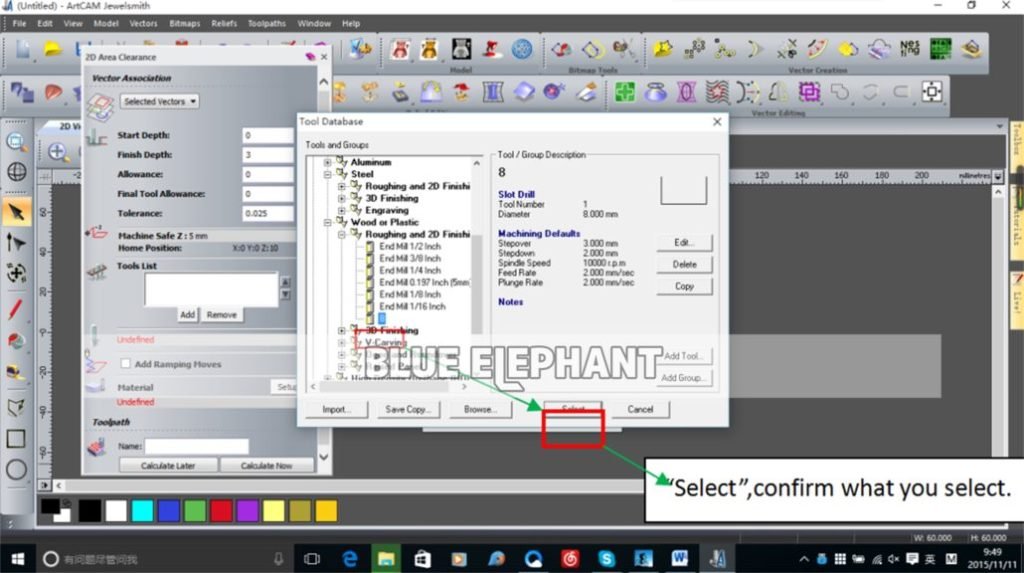Click the help icon in 2D Area Clearance
Screen dimensions: 1024x573
pos(310,57)
